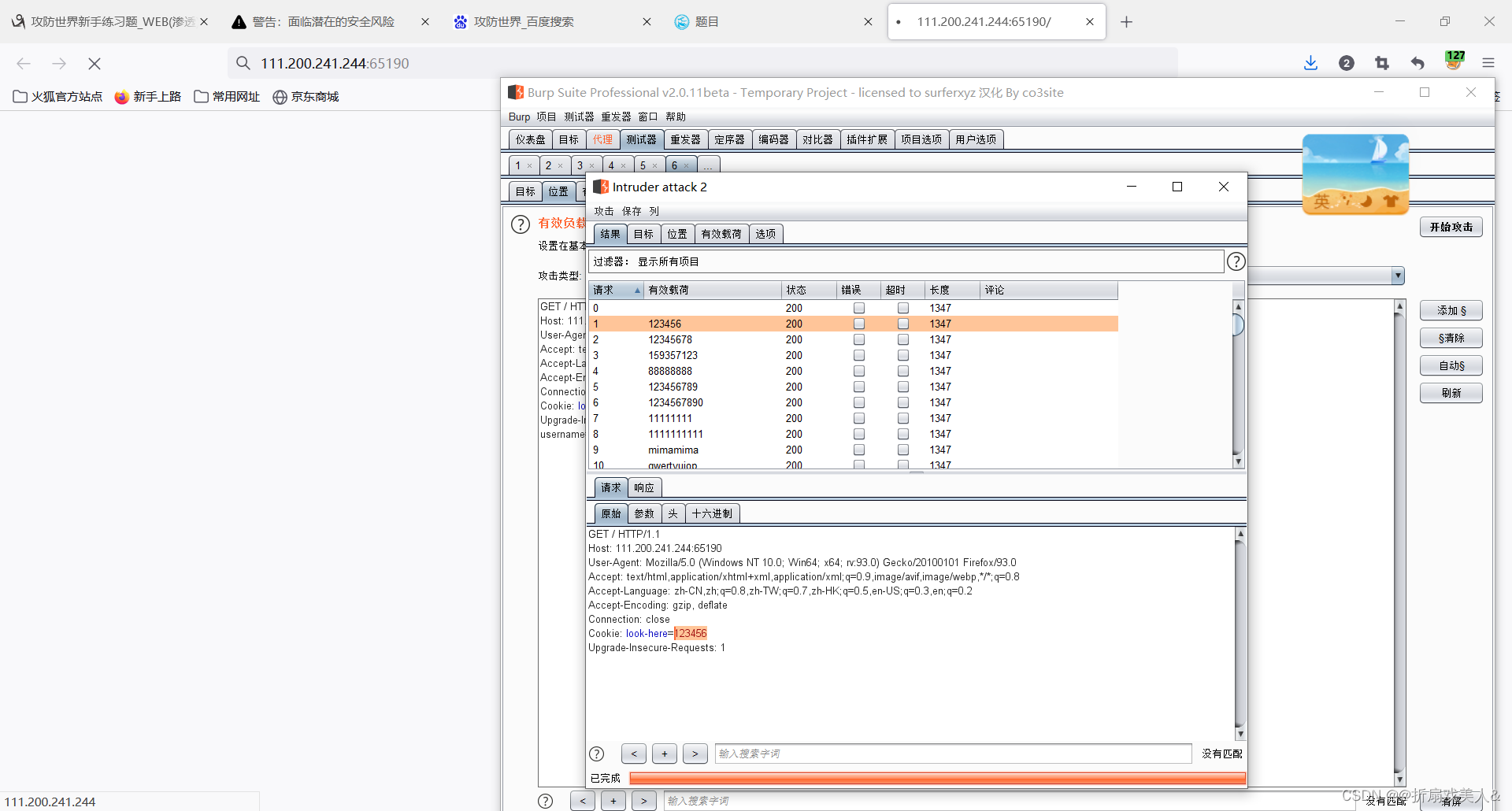The image size is (1512, 811).
Task: Click the undo arrow icon in Firefox toolbar
Action: click(1417, 63)
